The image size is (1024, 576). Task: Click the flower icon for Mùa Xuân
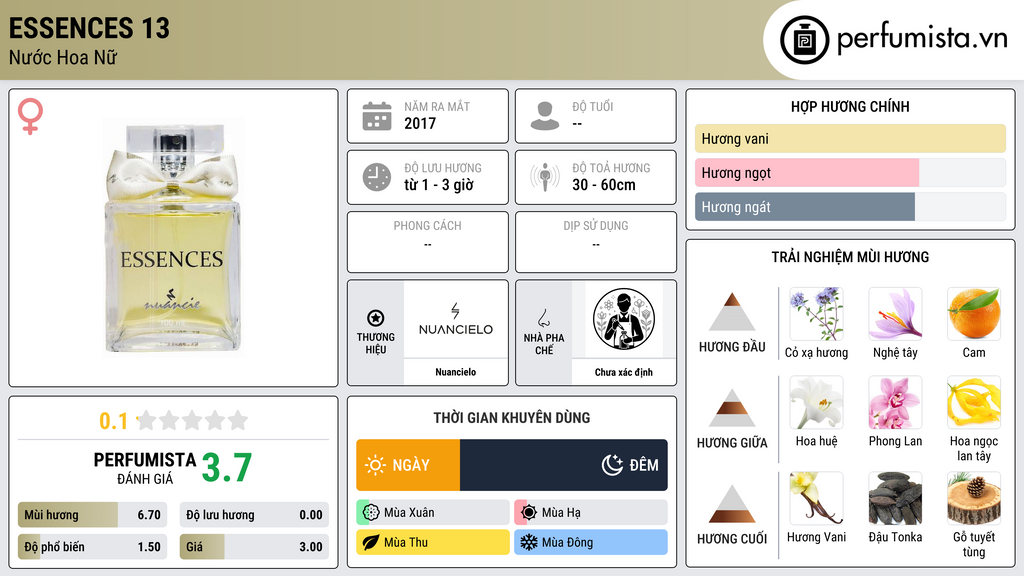371,513
